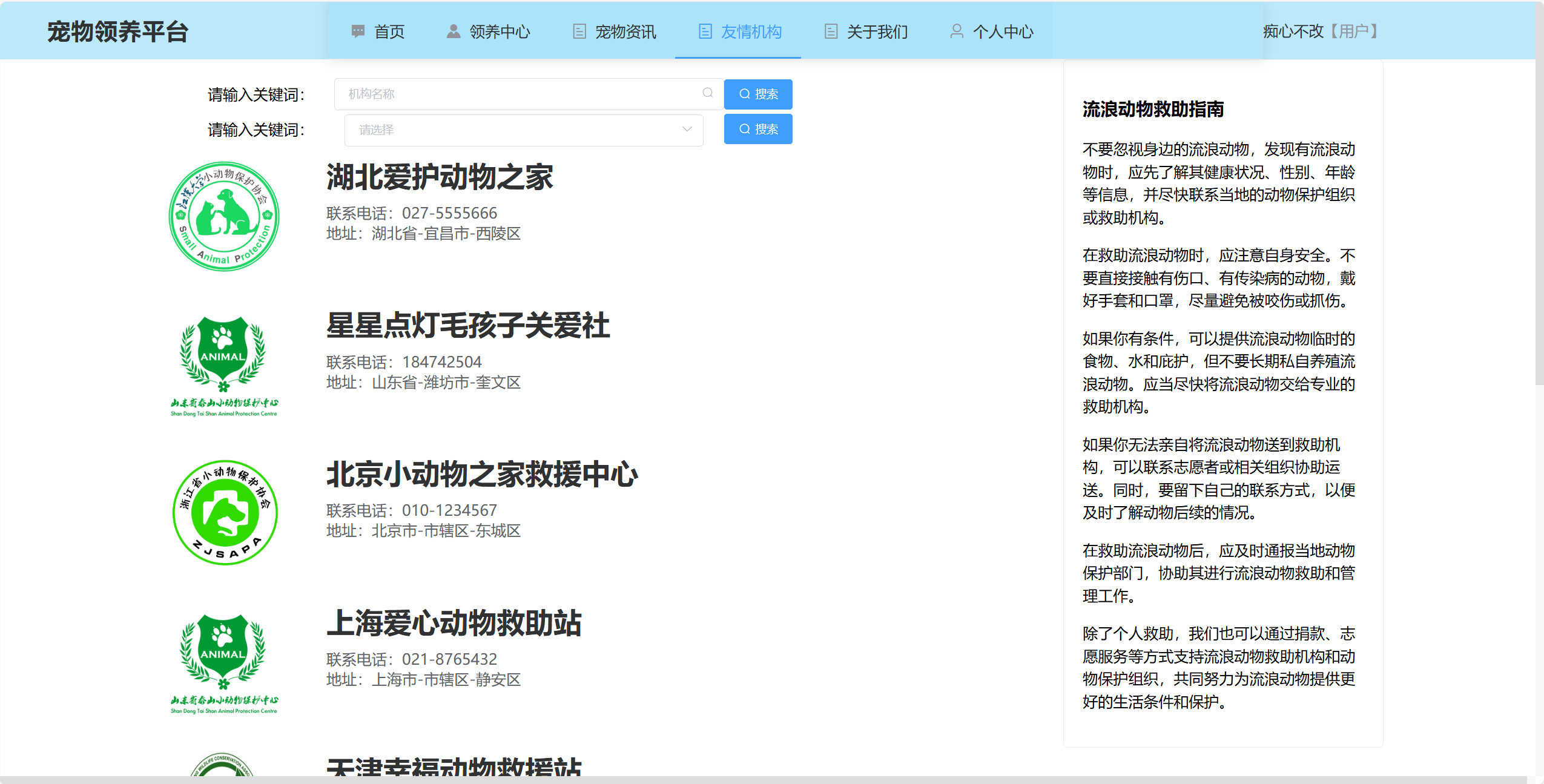Click the chevron arrow in the 请选择 box
The width and height of the screenshot is (1544, 784).
(x=687, y=130)
